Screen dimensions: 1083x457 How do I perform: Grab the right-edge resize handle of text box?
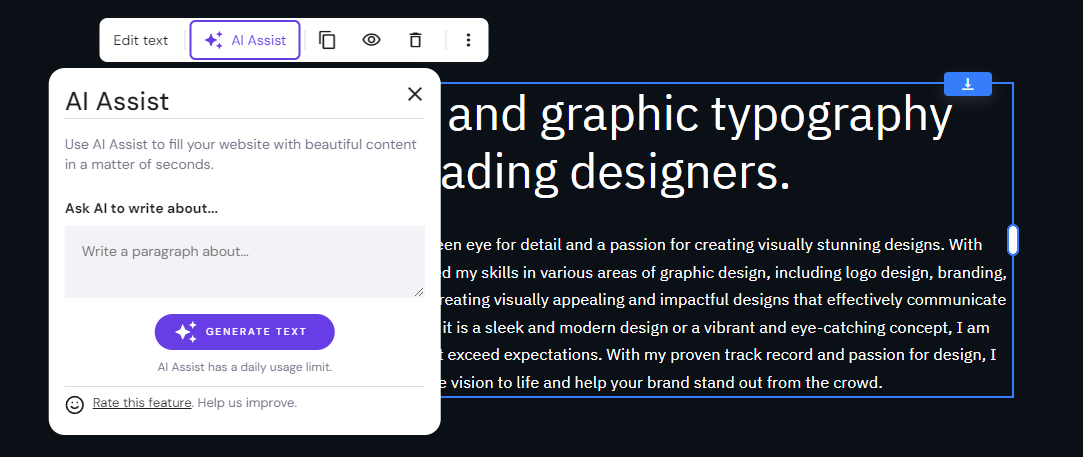(1013, 240)
